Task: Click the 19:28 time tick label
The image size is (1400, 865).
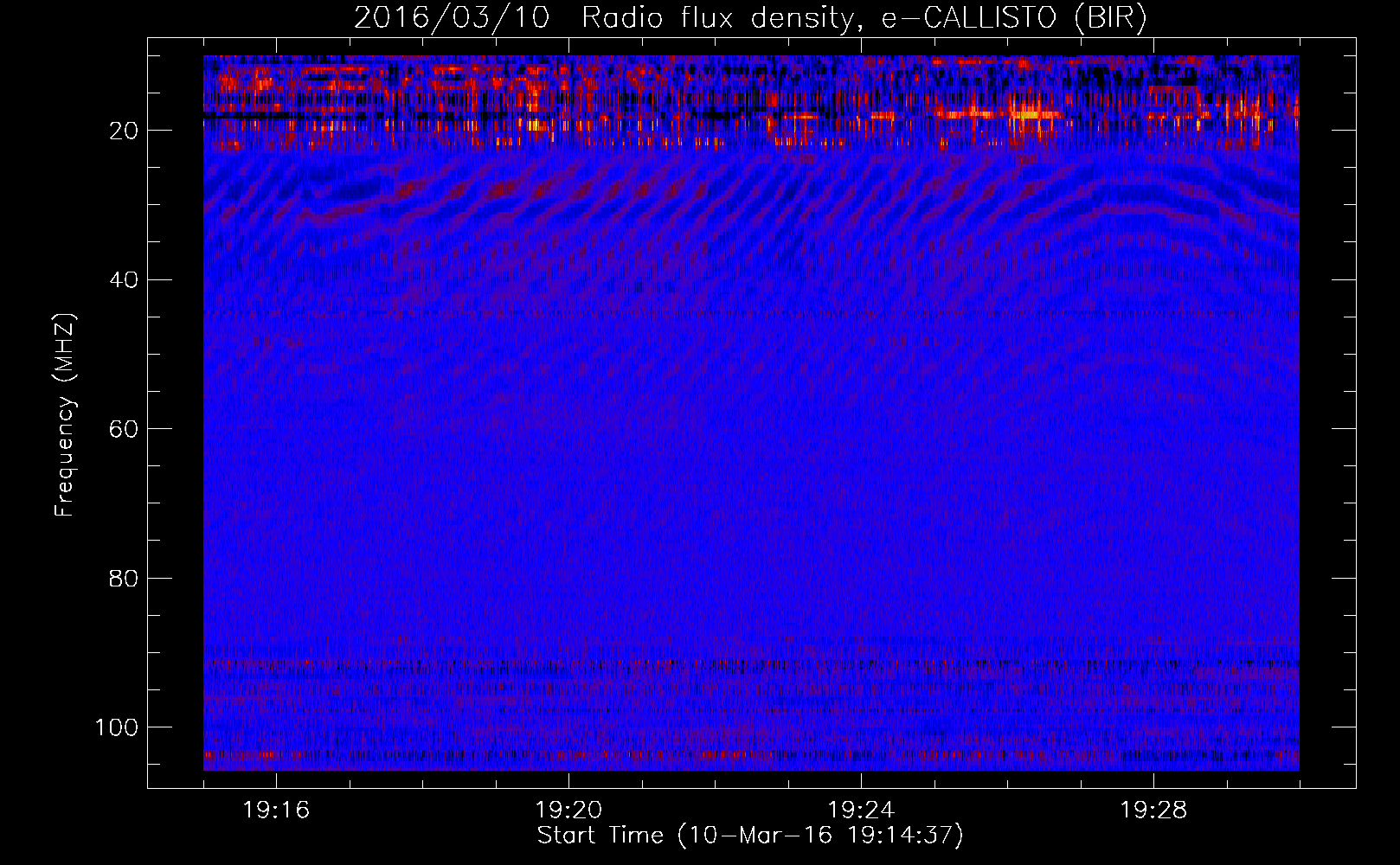Action: (1153, 811)
